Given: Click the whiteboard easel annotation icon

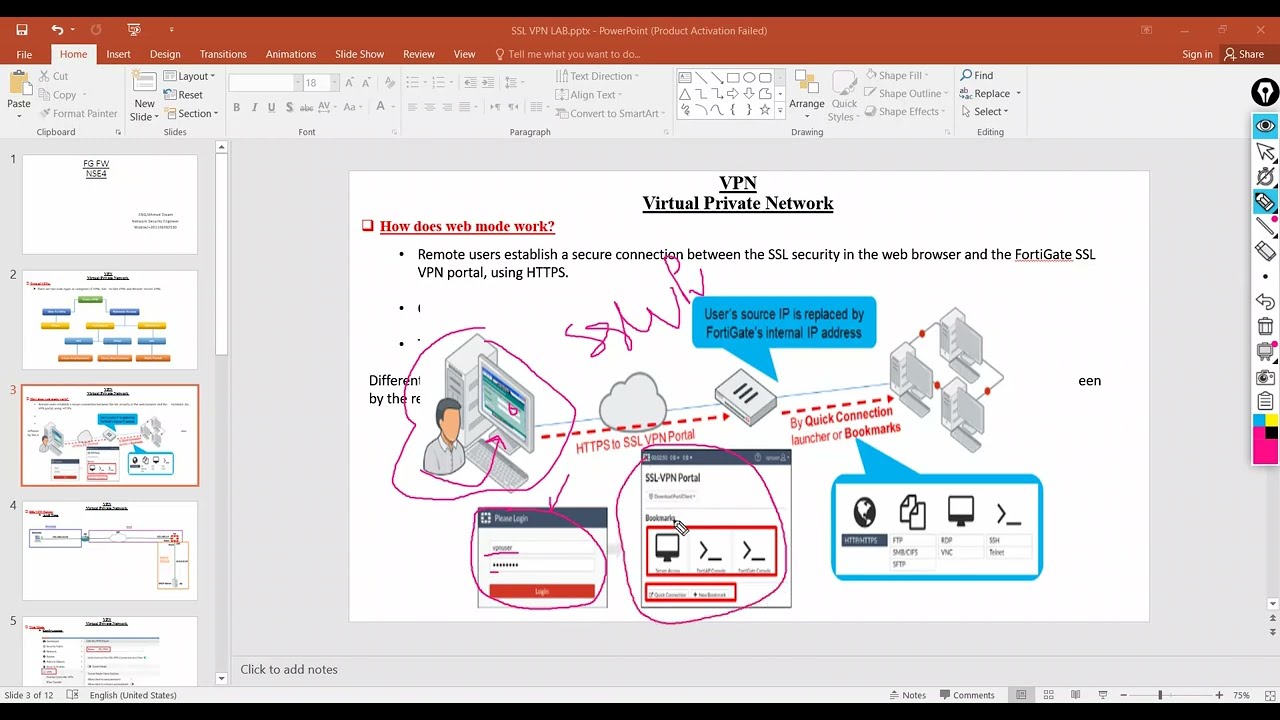Looking at the screenshot, I should click(1265, 352).
